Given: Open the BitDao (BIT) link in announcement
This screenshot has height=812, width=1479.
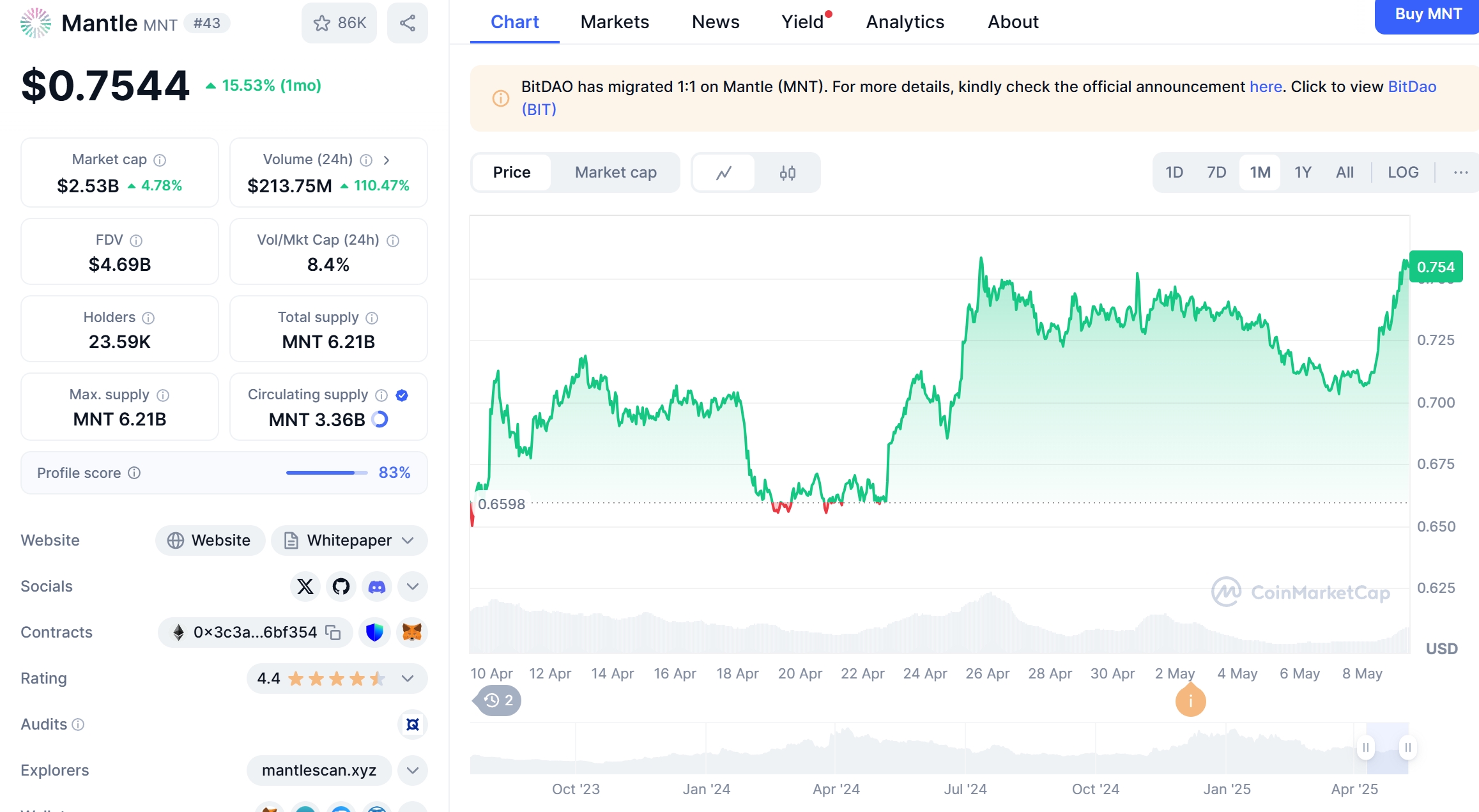Looking at the screenshot, I should (1412, 87).
